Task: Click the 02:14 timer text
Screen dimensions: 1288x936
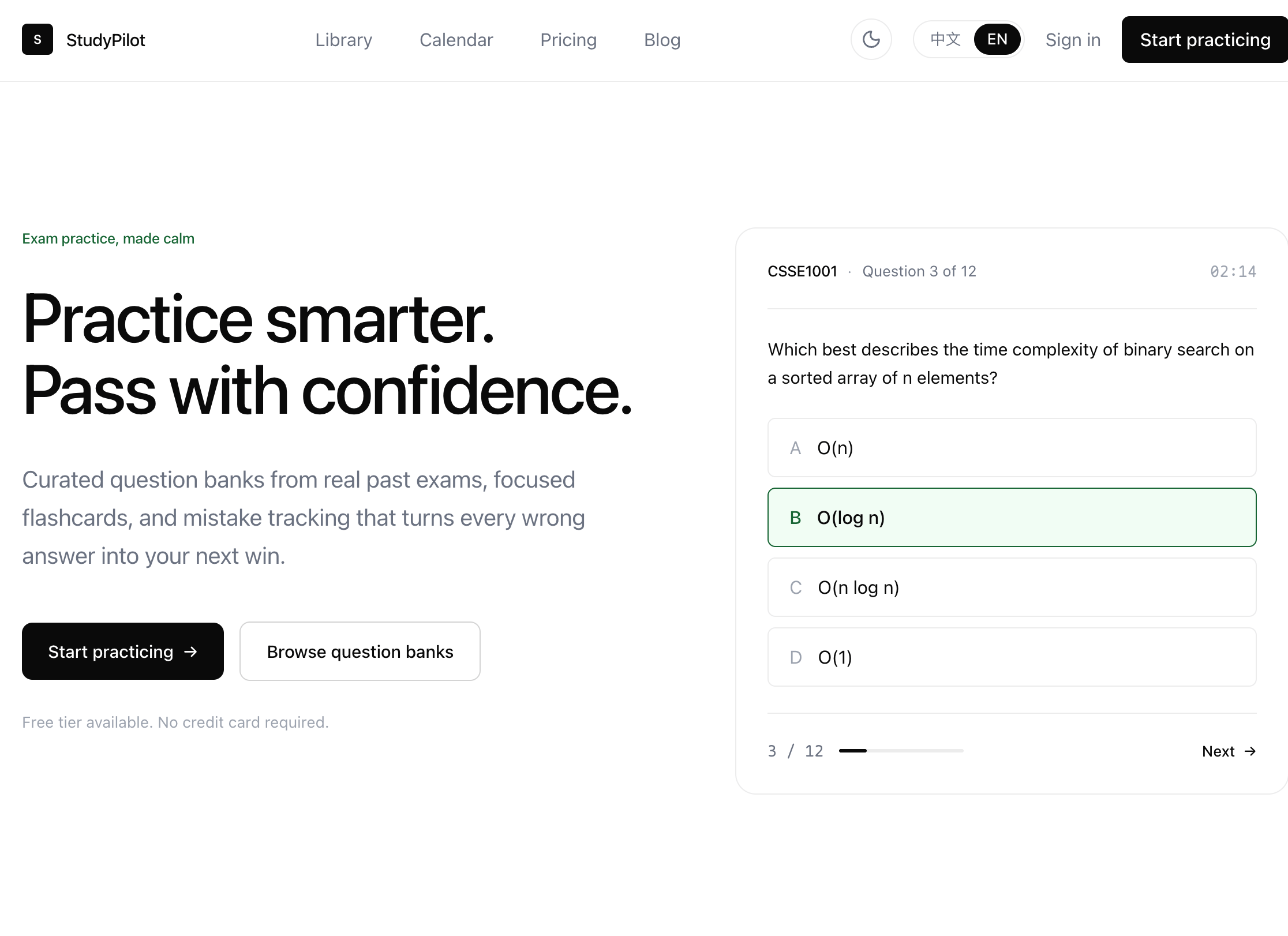Action: click(1233, 271)
